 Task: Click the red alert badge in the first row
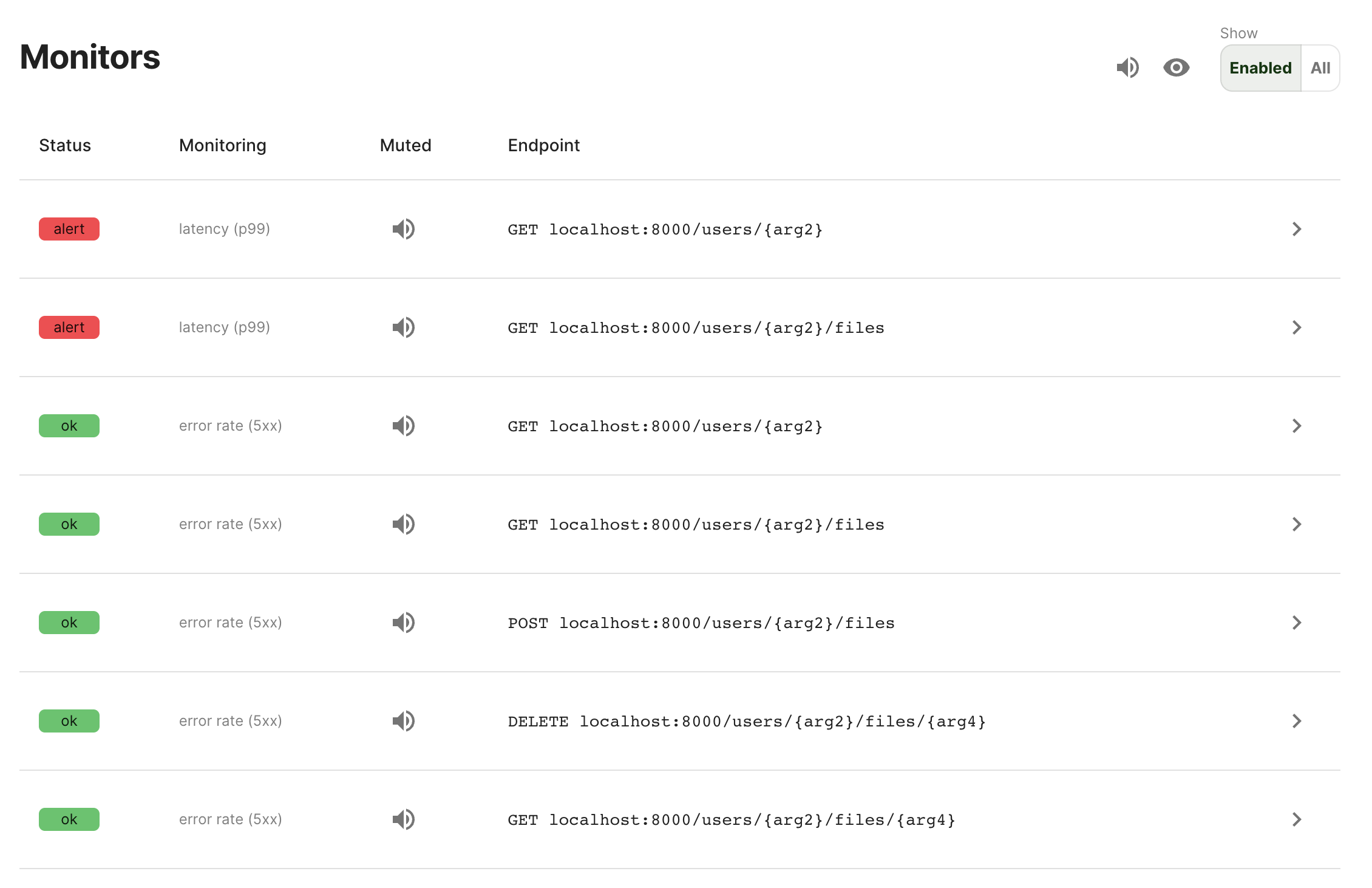pyautogui.click(x=69, y=229)
